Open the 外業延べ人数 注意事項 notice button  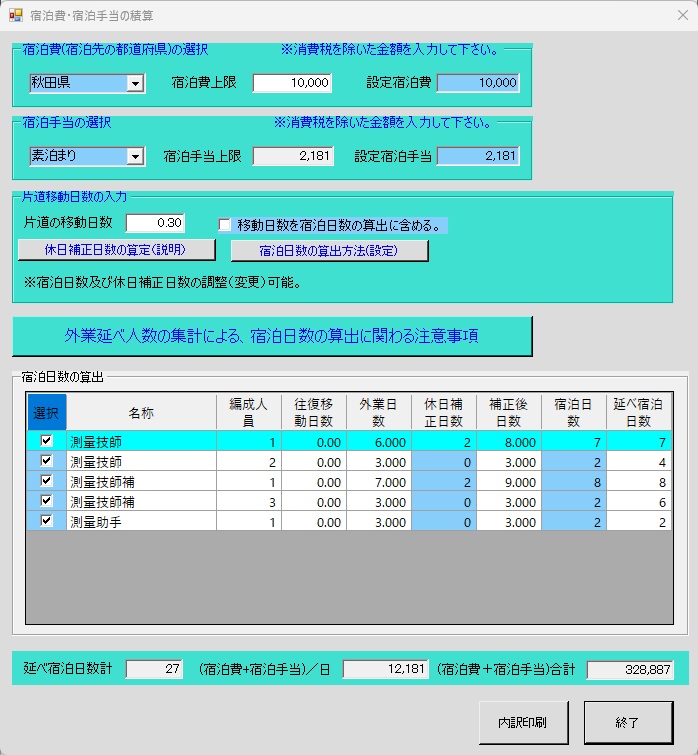coord(272,336)
